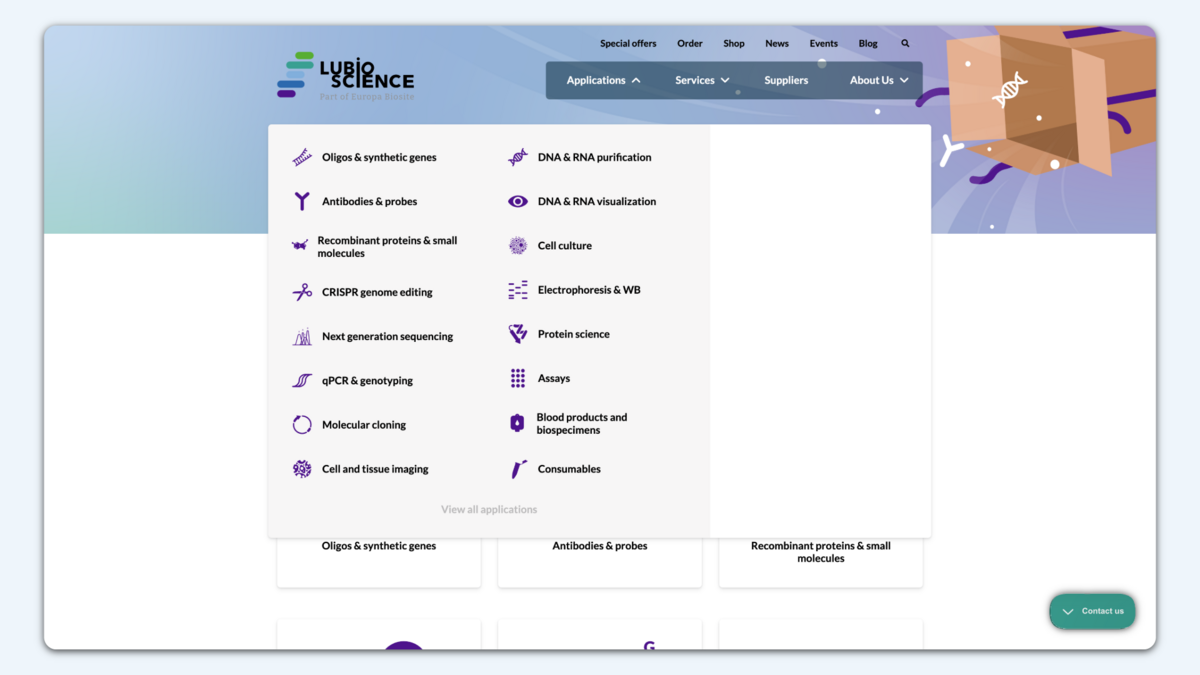Viewport: 1200px width, 675px height.
Task: Go to the Shop page
Action: (734, 44)
